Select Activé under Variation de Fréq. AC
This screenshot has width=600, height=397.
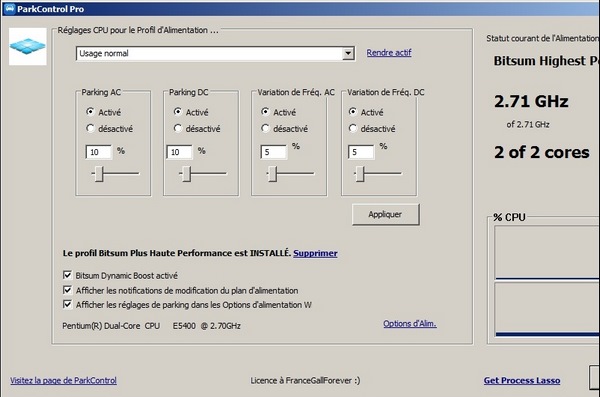point(265,112)
